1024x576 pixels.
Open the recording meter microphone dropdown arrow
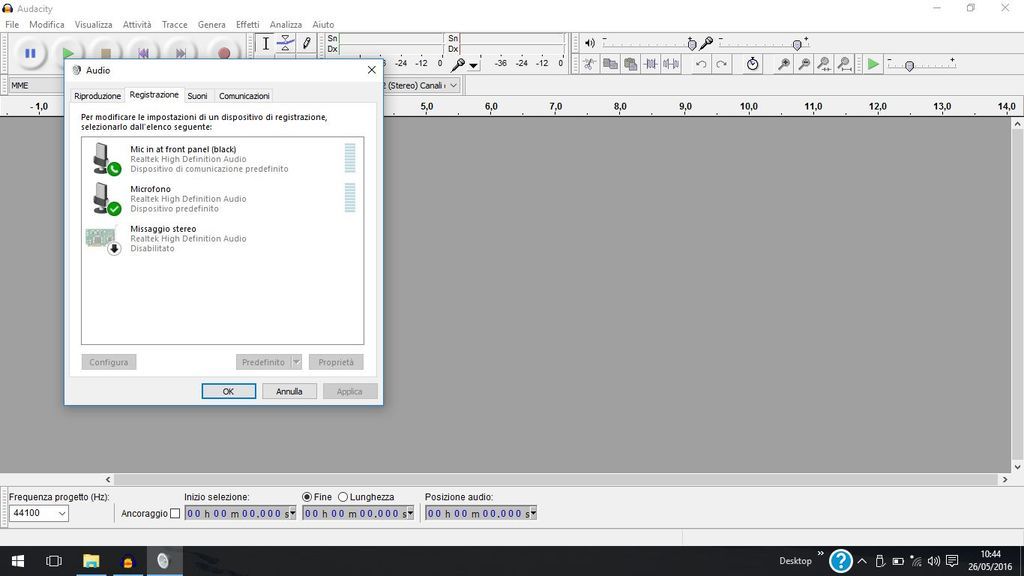tap(473, 64)
